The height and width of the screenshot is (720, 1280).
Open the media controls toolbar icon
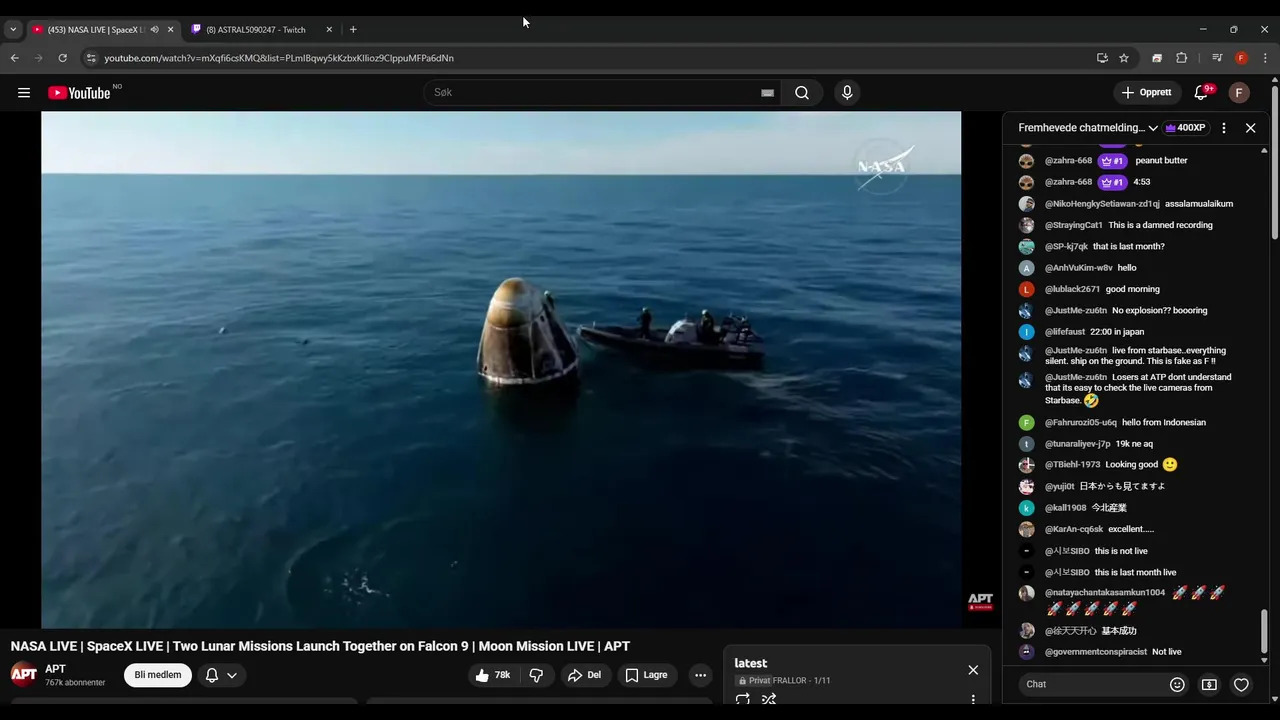(1217, 58)
